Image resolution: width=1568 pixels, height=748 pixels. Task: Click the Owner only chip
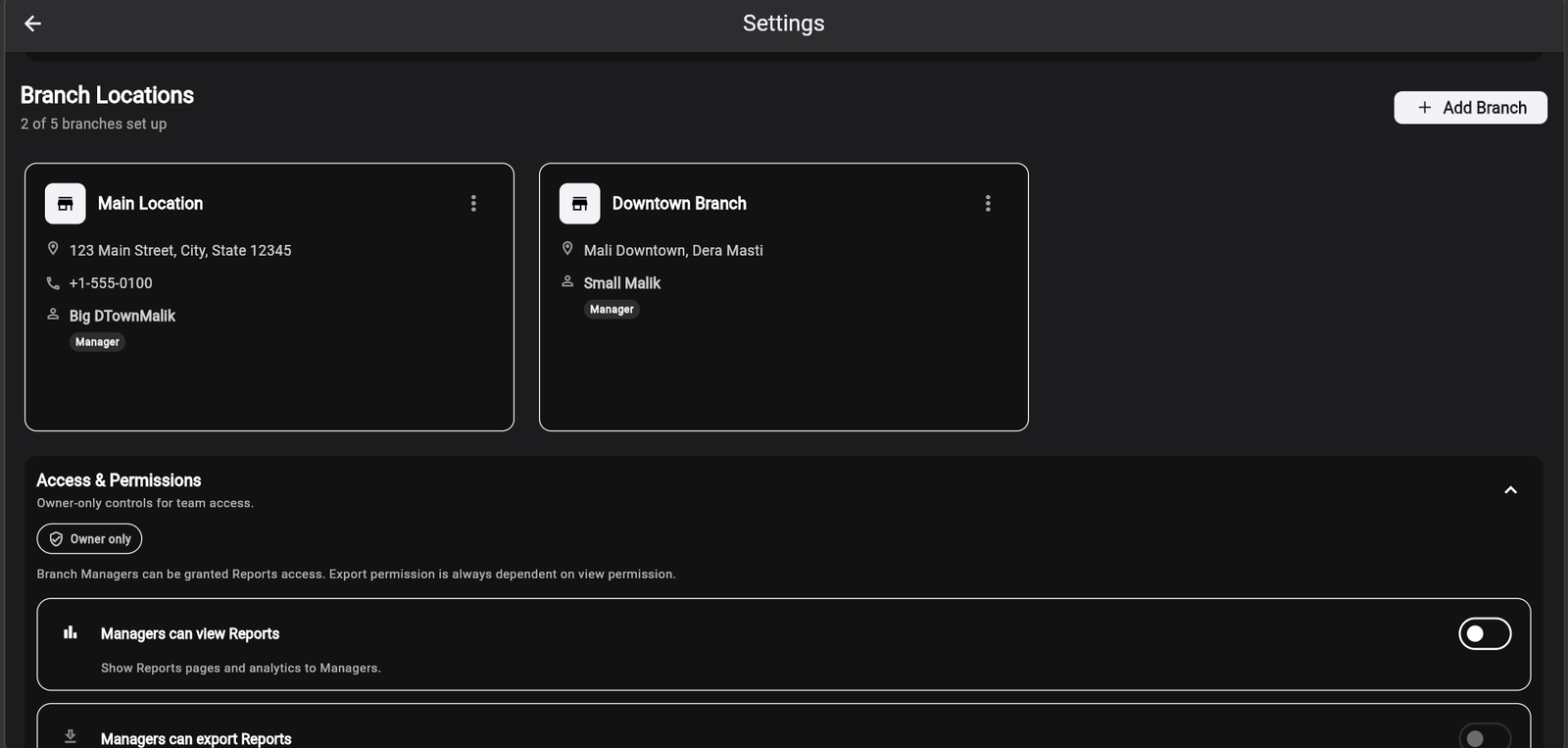coord(89,539)
